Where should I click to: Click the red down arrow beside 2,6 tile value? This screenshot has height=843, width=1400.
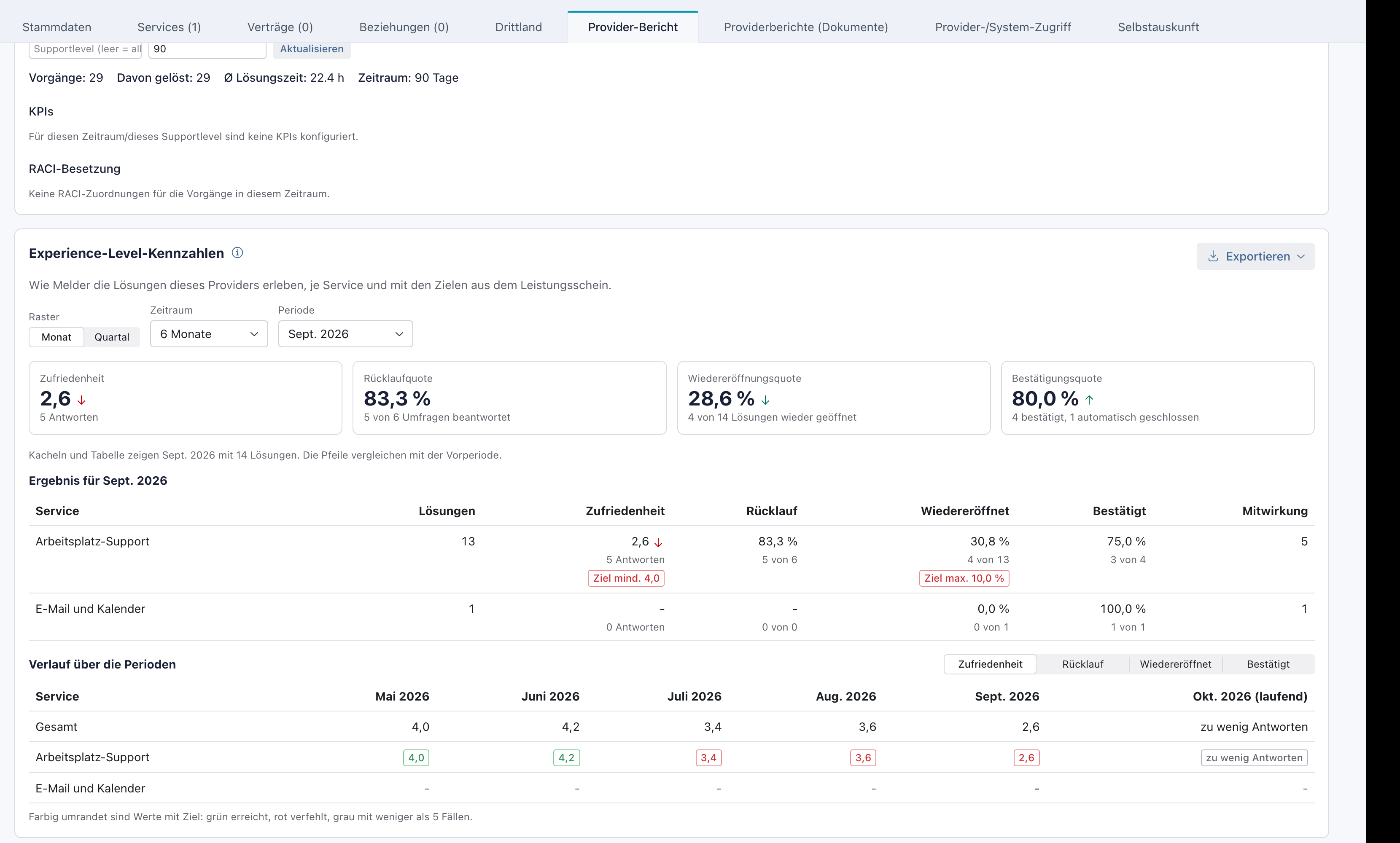(x=81, y=400)
